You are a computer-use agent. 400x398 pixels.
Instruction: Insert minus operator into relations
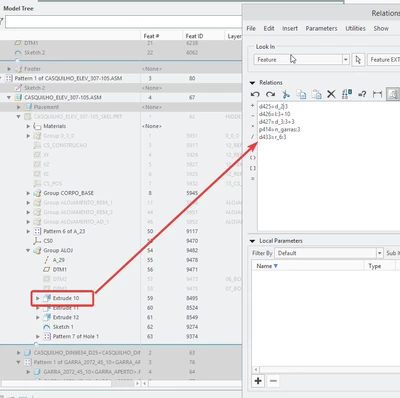[x=253, y=116]
